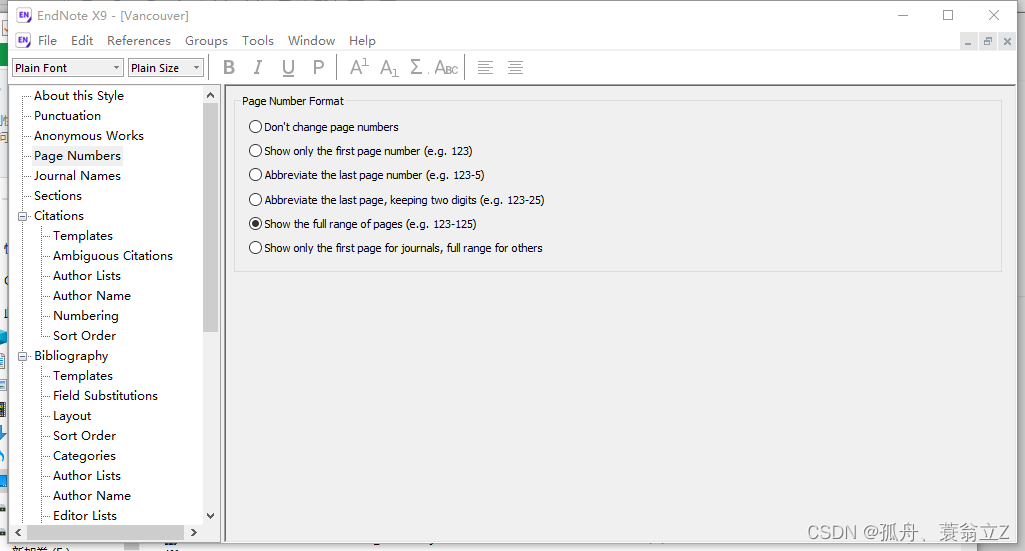Click the Plain text P icon
Image resolution: width=1025 pixels, height=551 pixels.
point(318,67)
